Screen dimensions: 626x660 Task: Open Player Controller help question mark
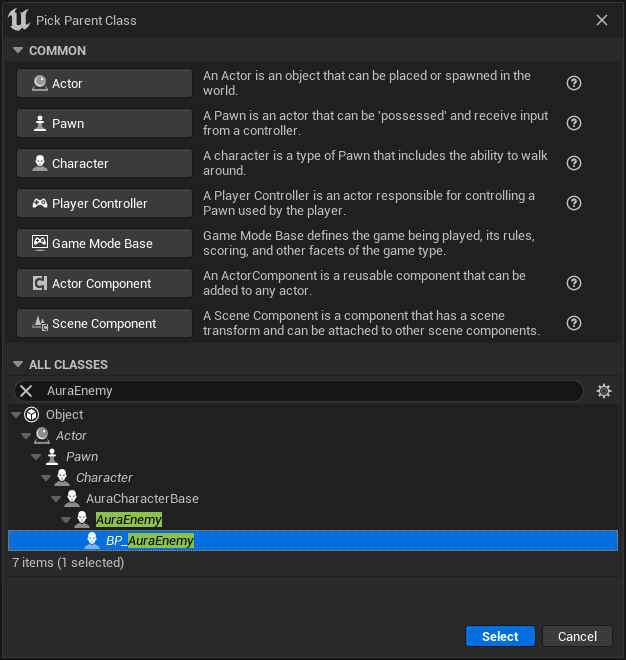574,204
